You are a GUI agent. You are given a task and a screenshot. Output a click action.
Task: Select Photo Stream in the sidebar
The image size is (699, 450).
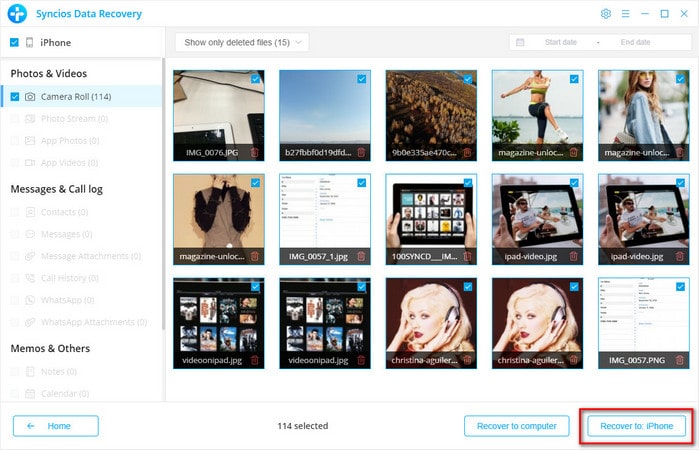pyautogui.click(x=73, y=118)
